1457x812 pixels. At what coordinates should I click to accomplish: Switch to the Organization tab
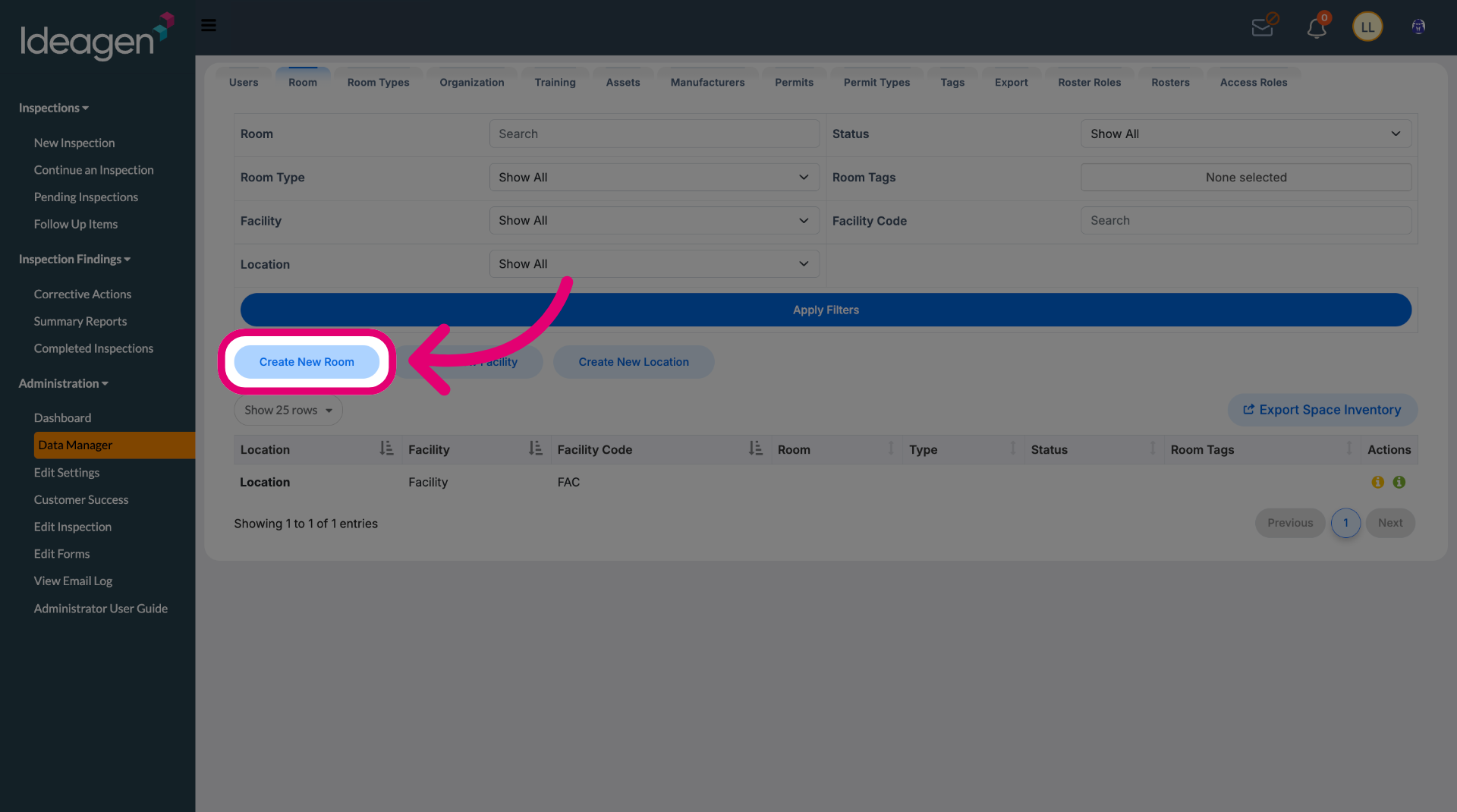472,82
